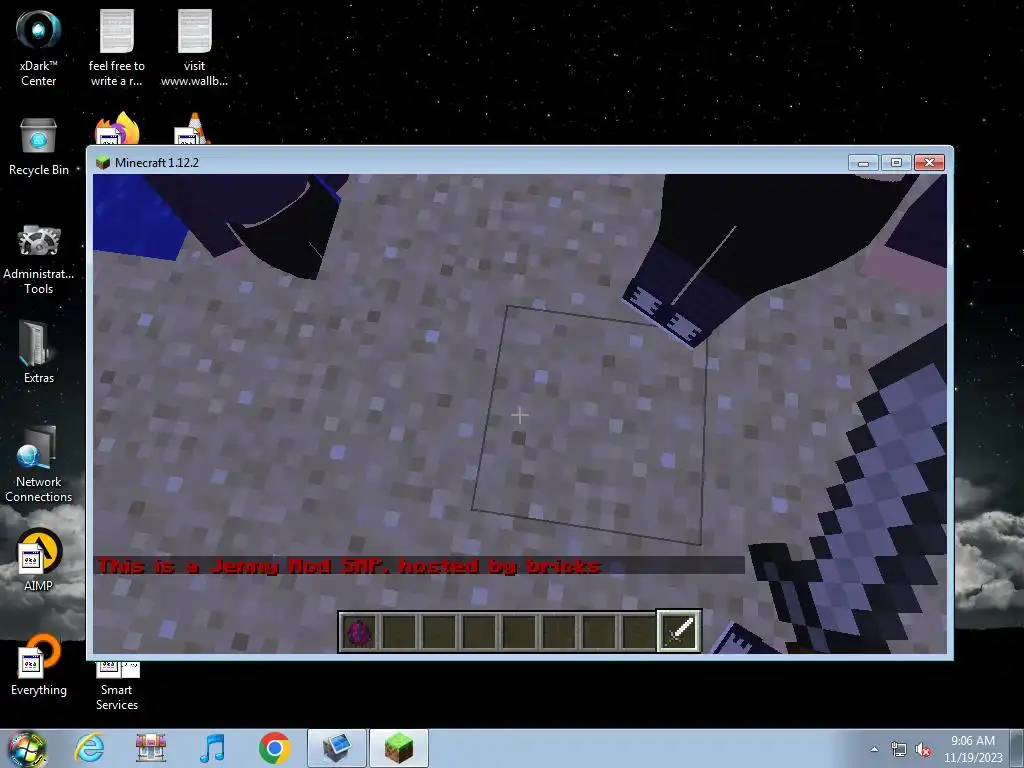
Task: Open the network status tray icon
Action: tap(899, 749)
